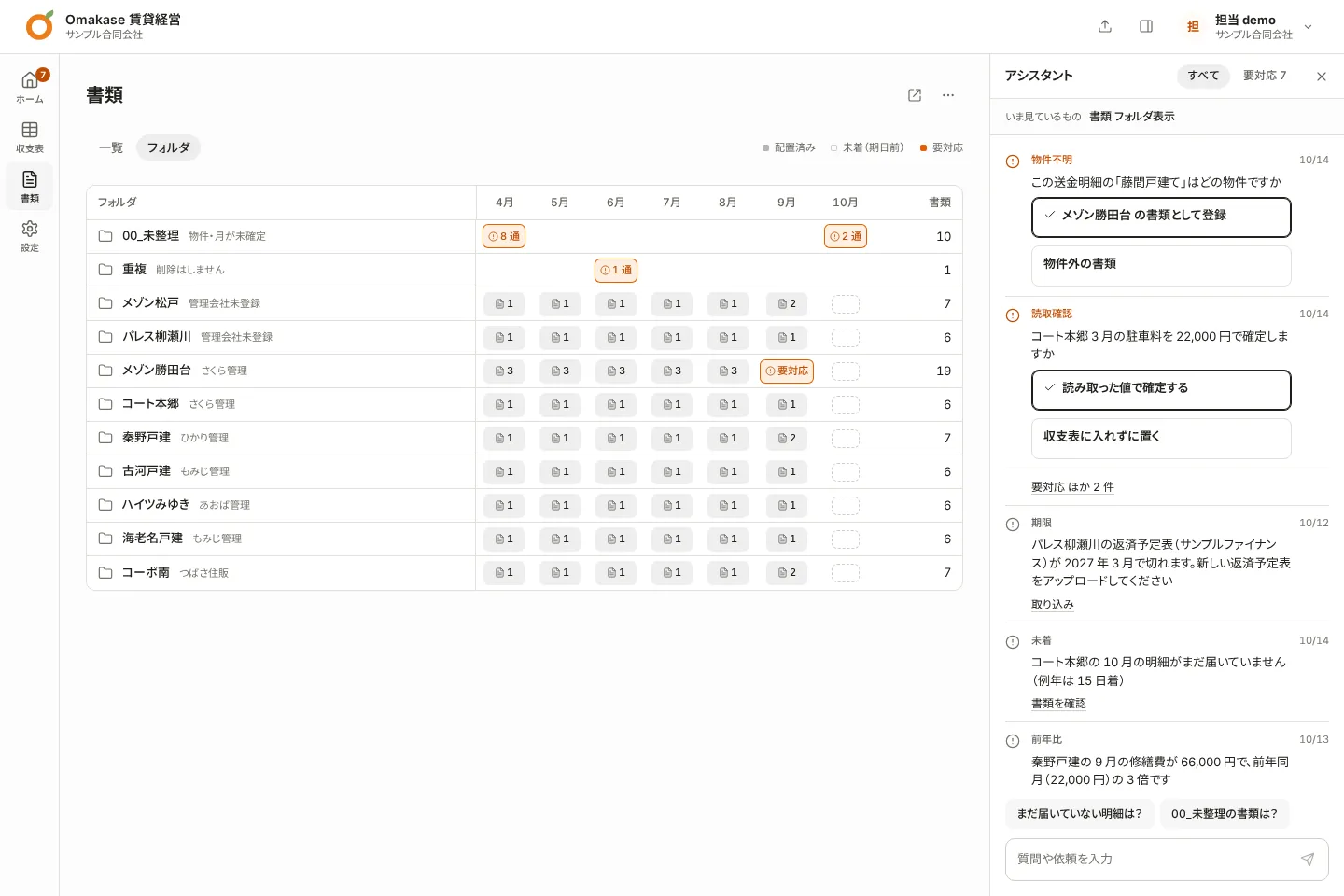Click empty October cell for メゾン松戸
1344x896 pixels.
[x=846, y=303]
